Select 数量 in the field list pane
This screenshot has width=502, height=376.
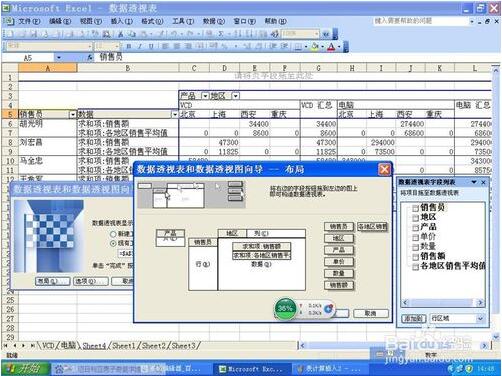point(428,246)
